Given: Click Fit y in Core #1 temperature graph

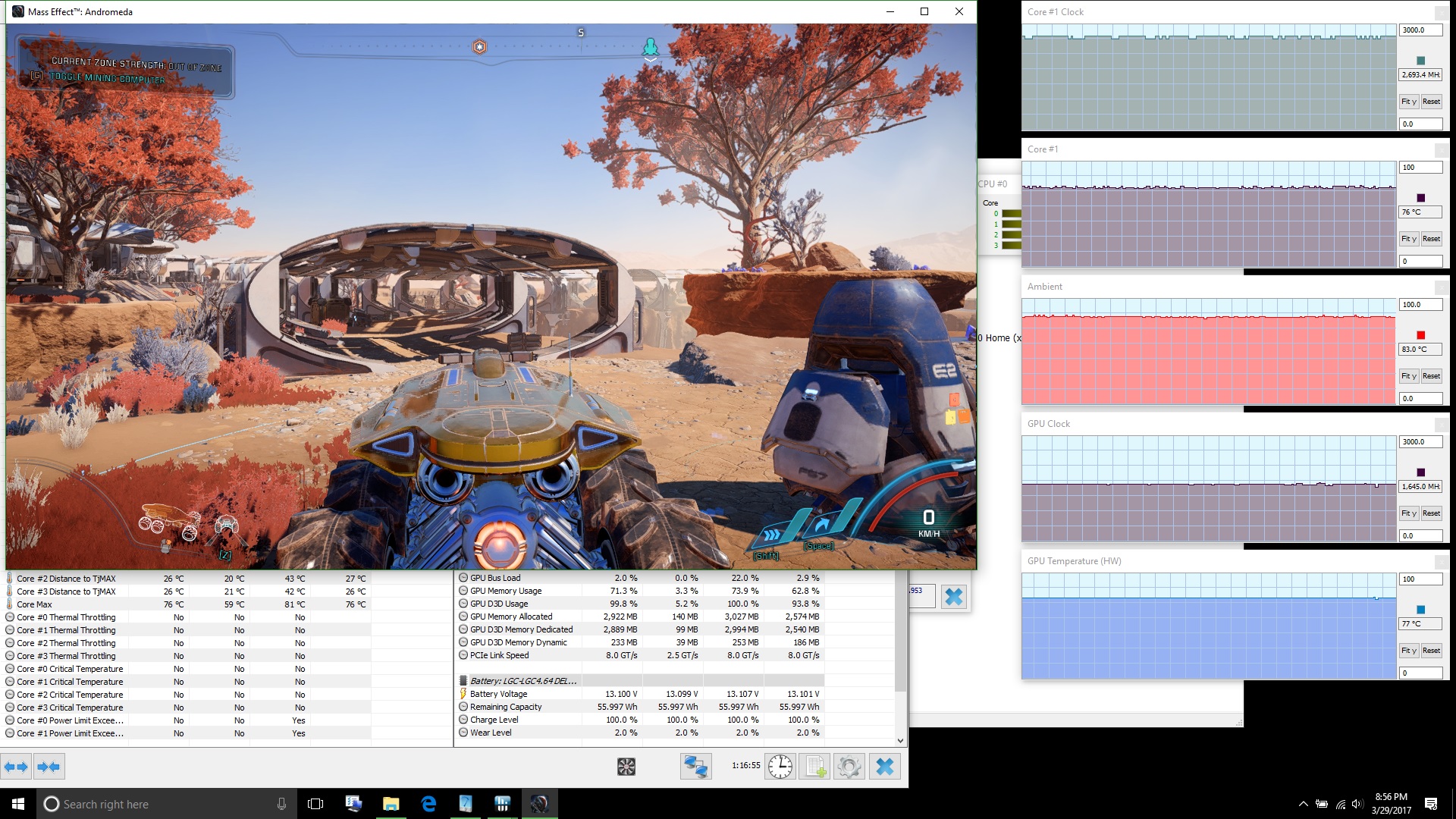Looking at the screenshot, I should pos(1408,239).
